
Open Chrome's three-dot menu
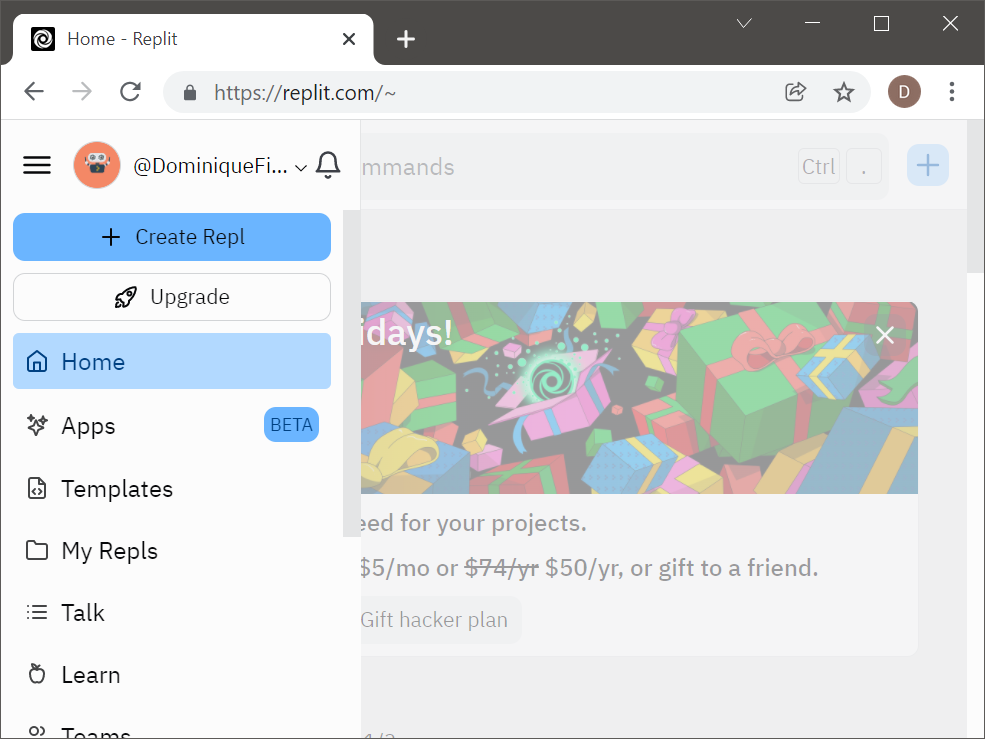[952, 92]
